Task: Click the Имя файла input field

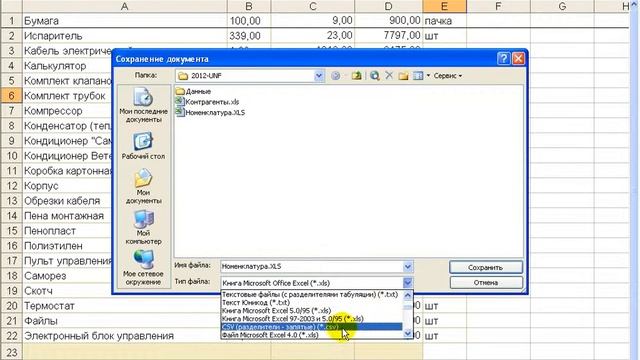Action: pos(311,267)
